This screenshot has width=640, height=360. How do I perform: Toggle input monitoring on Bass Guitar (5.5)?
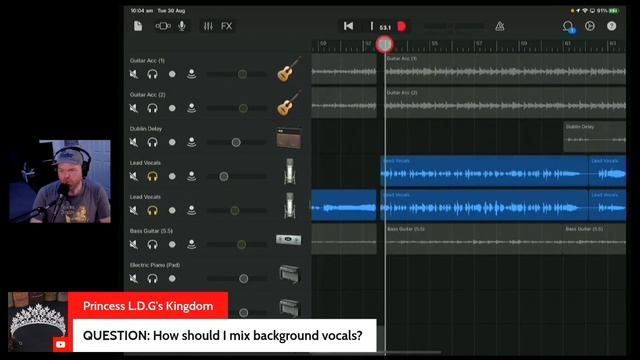click(x=191, y=244)
